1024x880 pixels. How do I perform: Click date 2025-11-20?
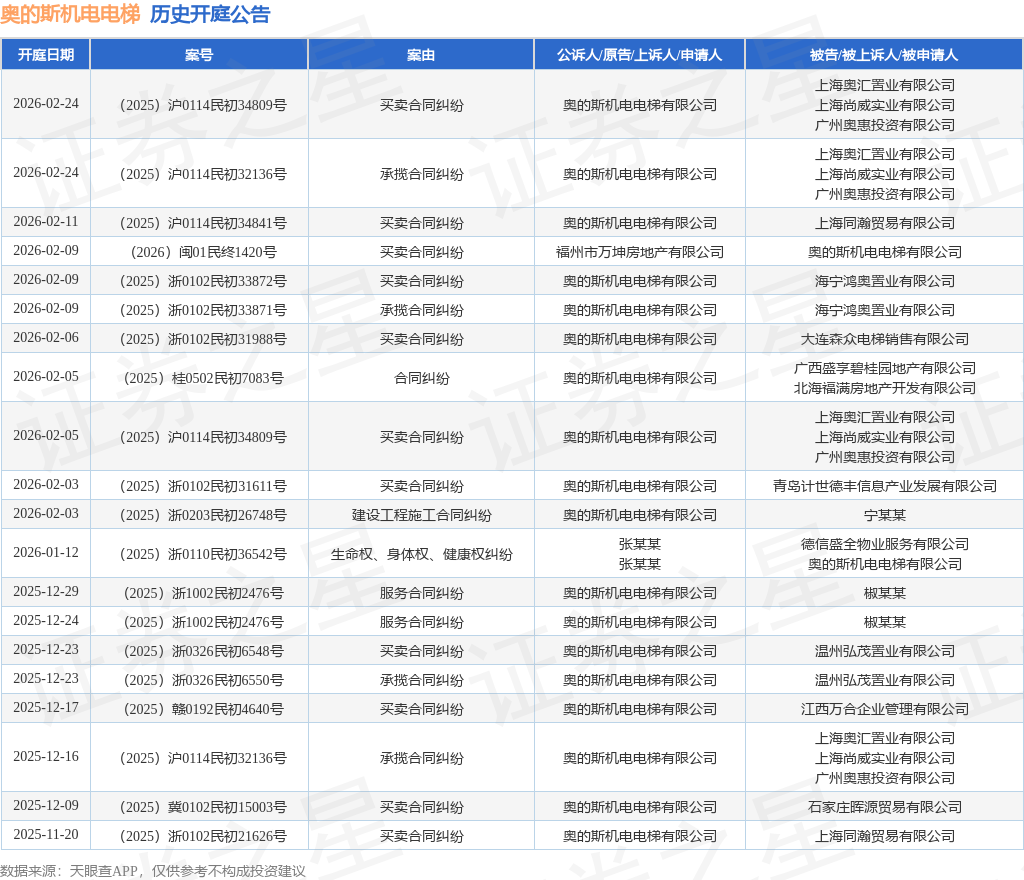46,834
